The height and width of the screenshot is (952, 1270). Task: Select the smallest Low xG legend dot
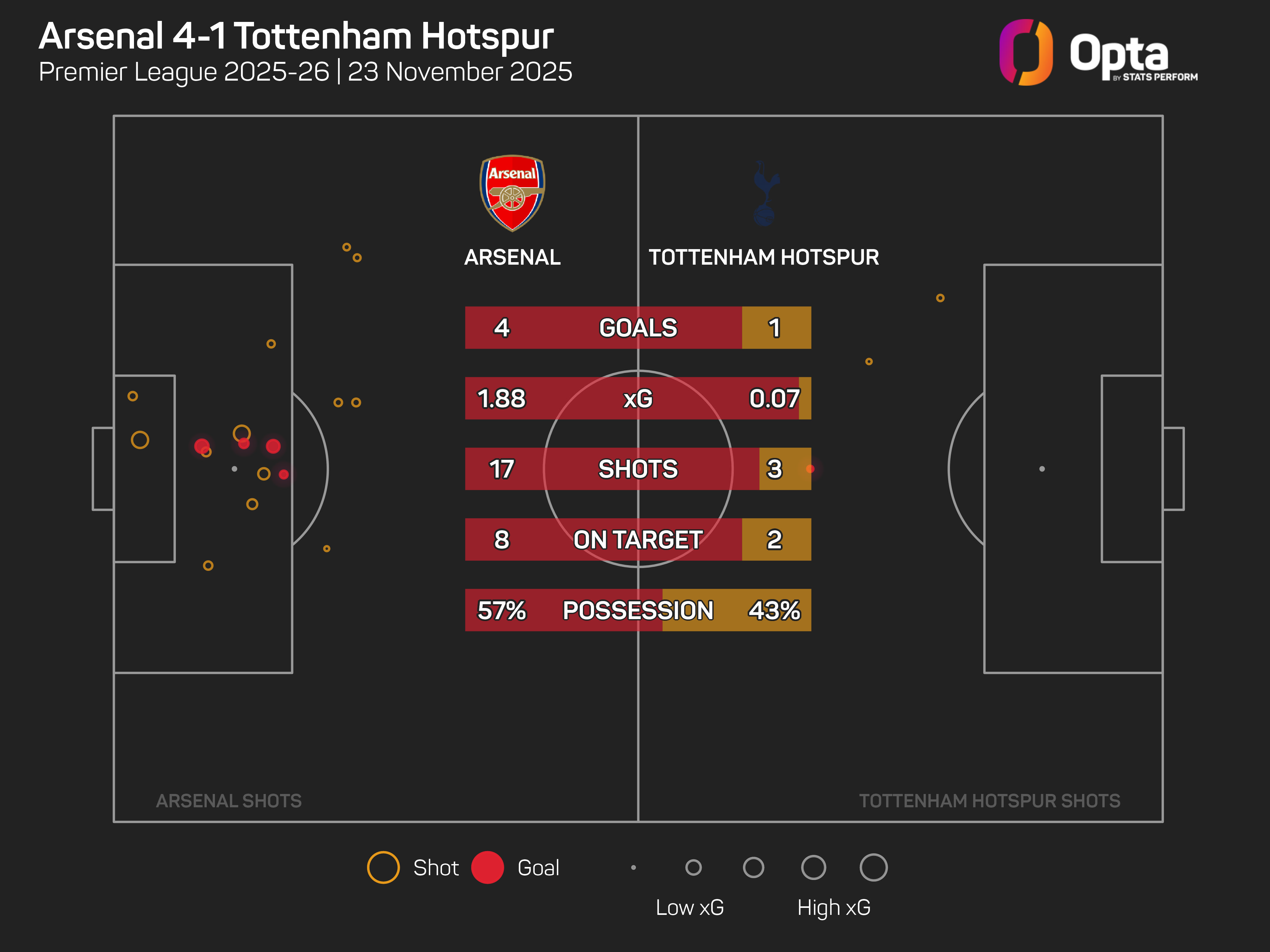click(633, 868)
